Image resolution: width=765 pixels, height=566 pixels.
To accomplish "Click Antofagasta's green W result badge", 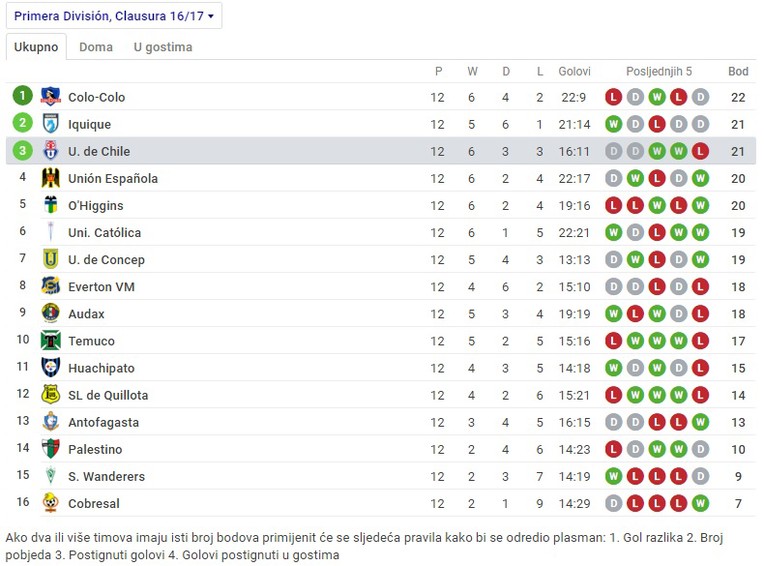I will (x=700, y=422).
